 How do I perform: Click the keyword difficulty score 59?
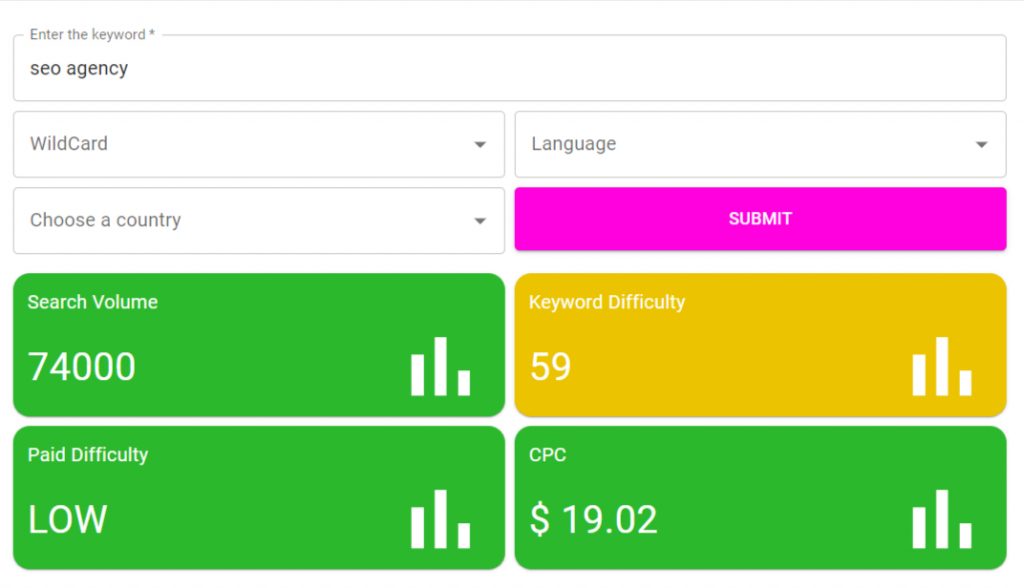coord(550,367)
